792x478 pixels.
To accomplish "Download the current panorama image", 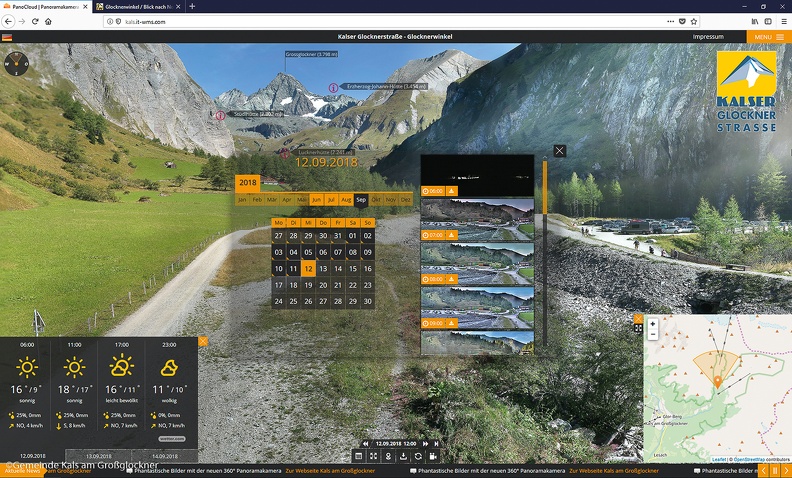I will pos(403,456).
